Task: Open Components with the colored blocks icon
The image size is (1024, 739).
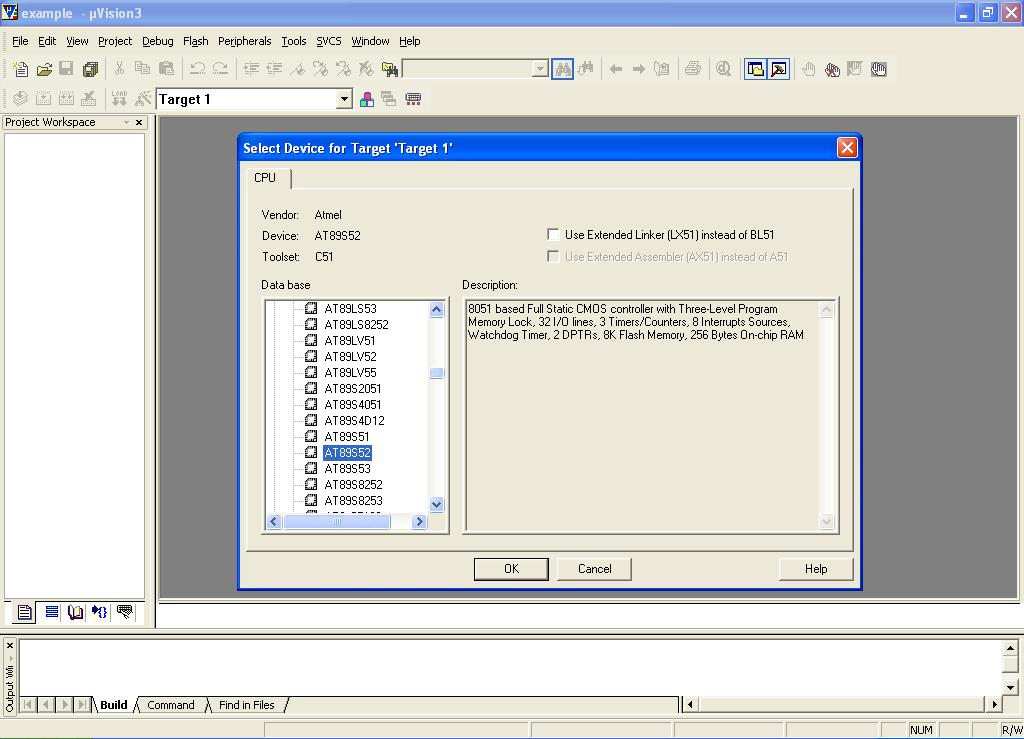Action: tap(367, 99)
